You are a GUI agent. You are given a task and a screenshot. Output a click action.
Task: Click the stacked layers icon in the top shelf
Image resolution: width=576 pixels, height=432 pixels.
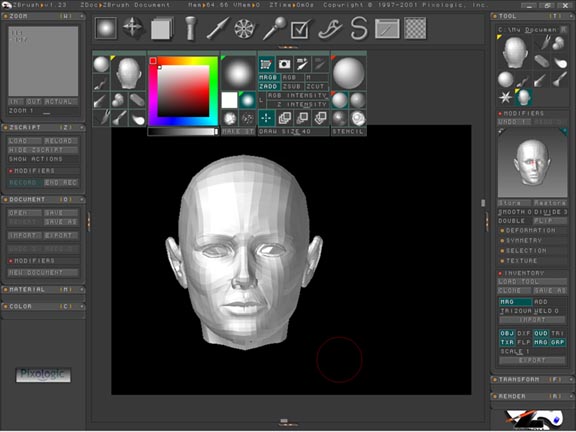pos(162,28)
